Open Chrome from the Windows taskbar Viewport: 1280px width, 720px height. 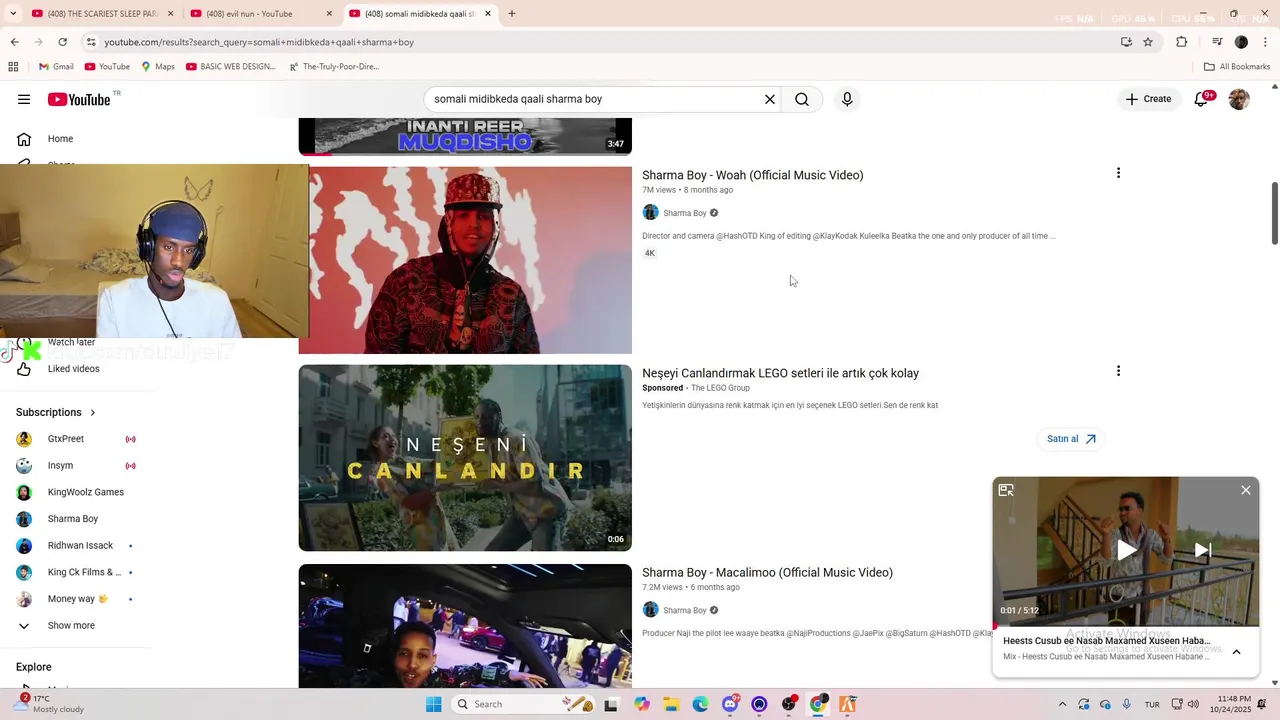pyautogui.click(x=818, y=704)
